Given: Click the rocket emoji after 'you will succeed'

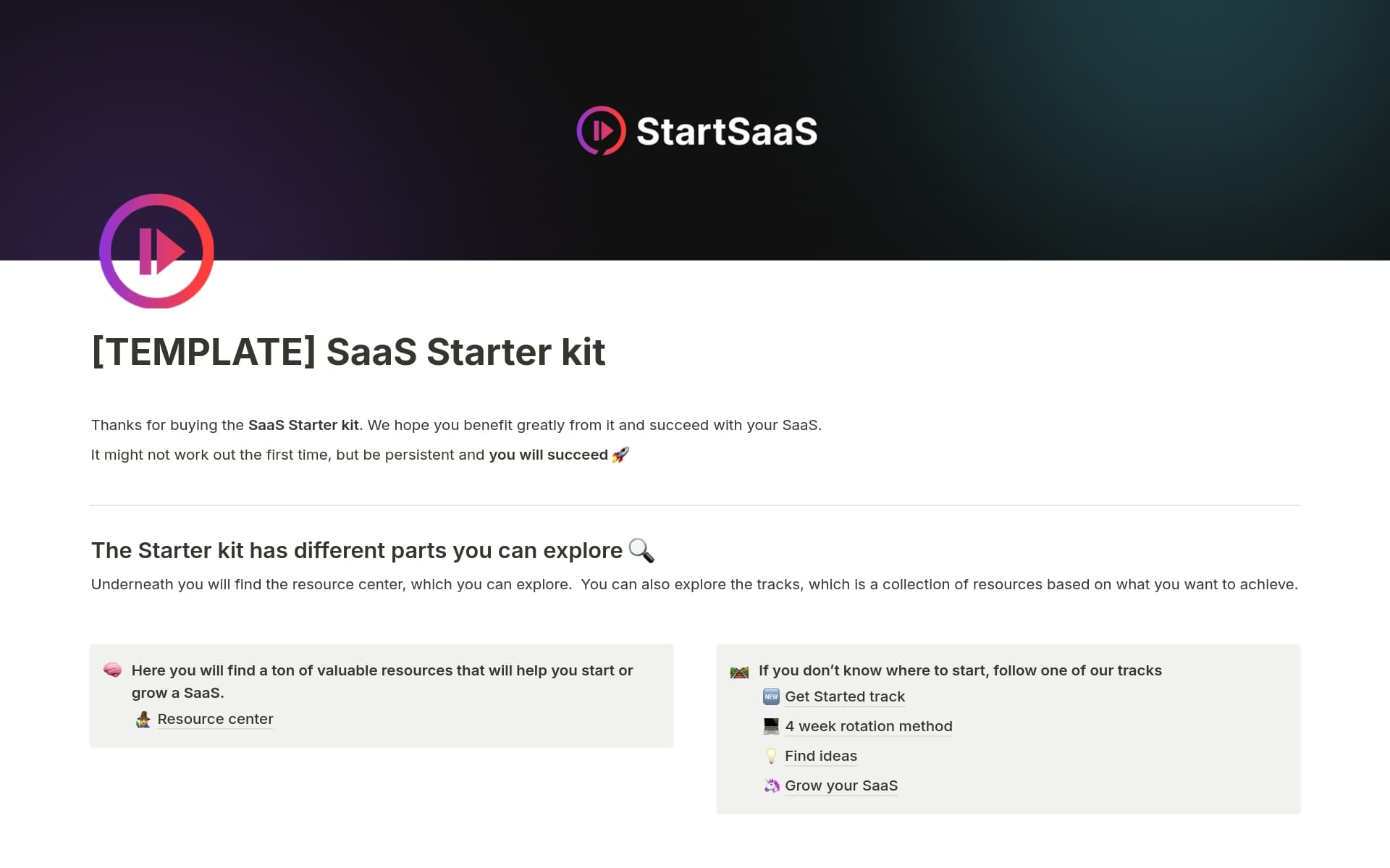Looking at the screenshot, I should tap(620, 455).
